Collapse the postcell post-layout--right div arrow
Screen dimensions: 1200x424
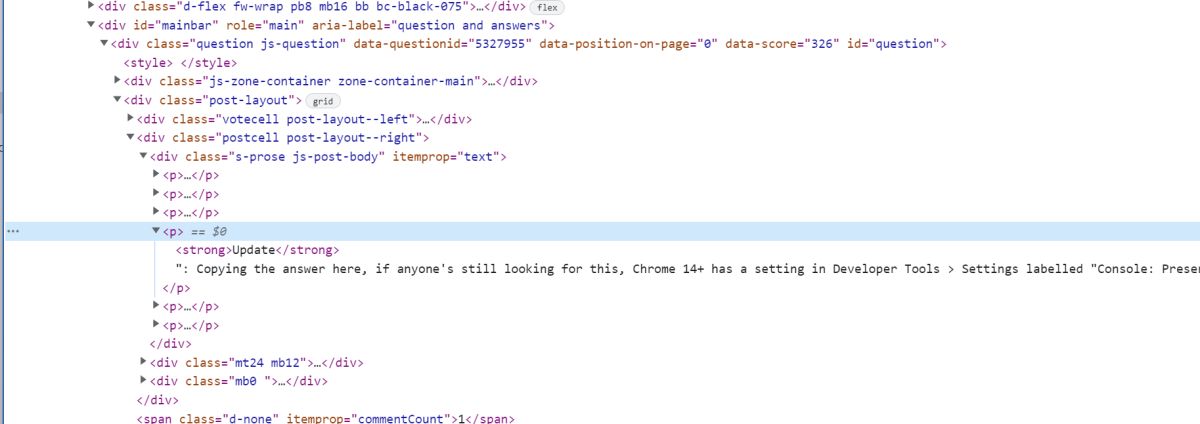(x=130, y=138)
